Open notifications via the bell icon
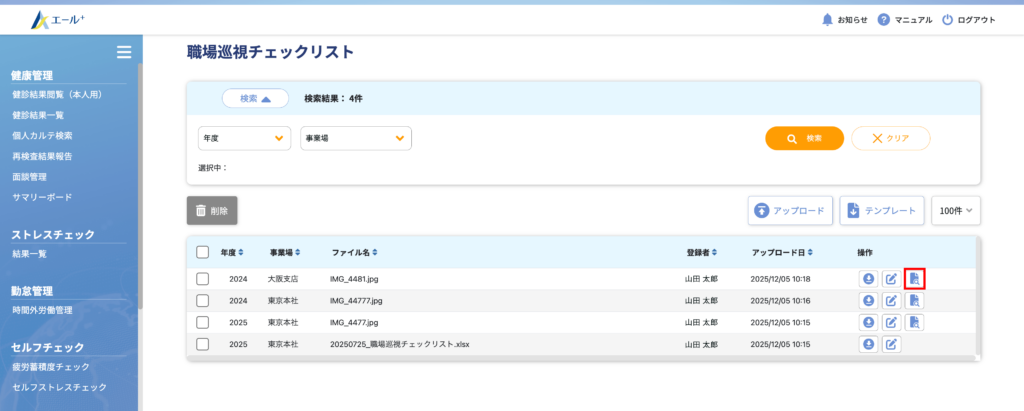Screen dimensions: 1024x411 point(827,19)
